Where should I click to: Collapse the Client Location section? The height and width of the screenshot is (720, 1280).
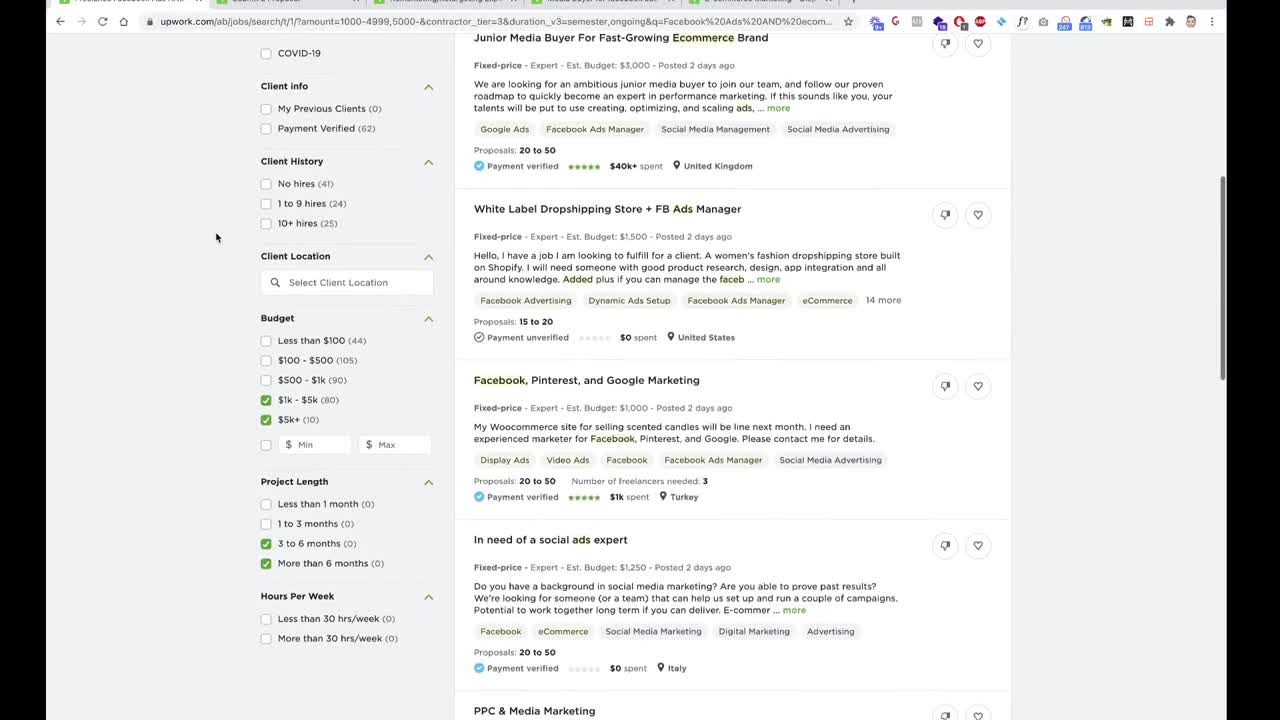(428, 257)
